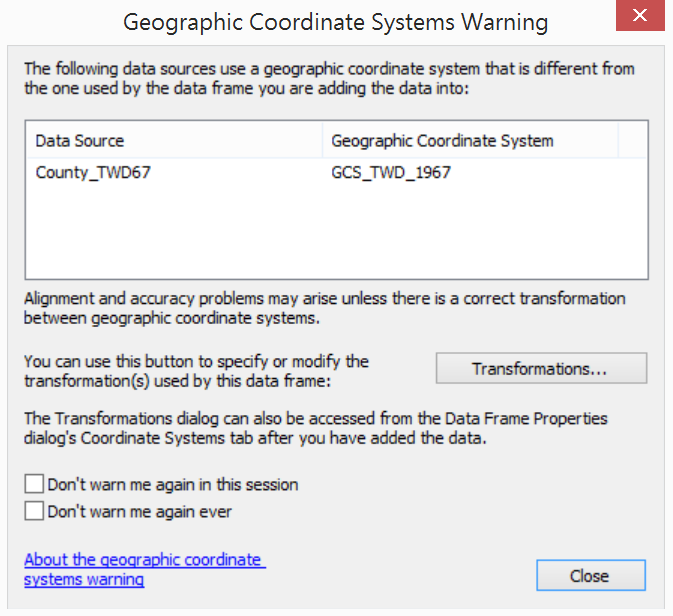
Task: Click the 'Alignment and accuracy problems' paragraph
Action: pos(324,308)
